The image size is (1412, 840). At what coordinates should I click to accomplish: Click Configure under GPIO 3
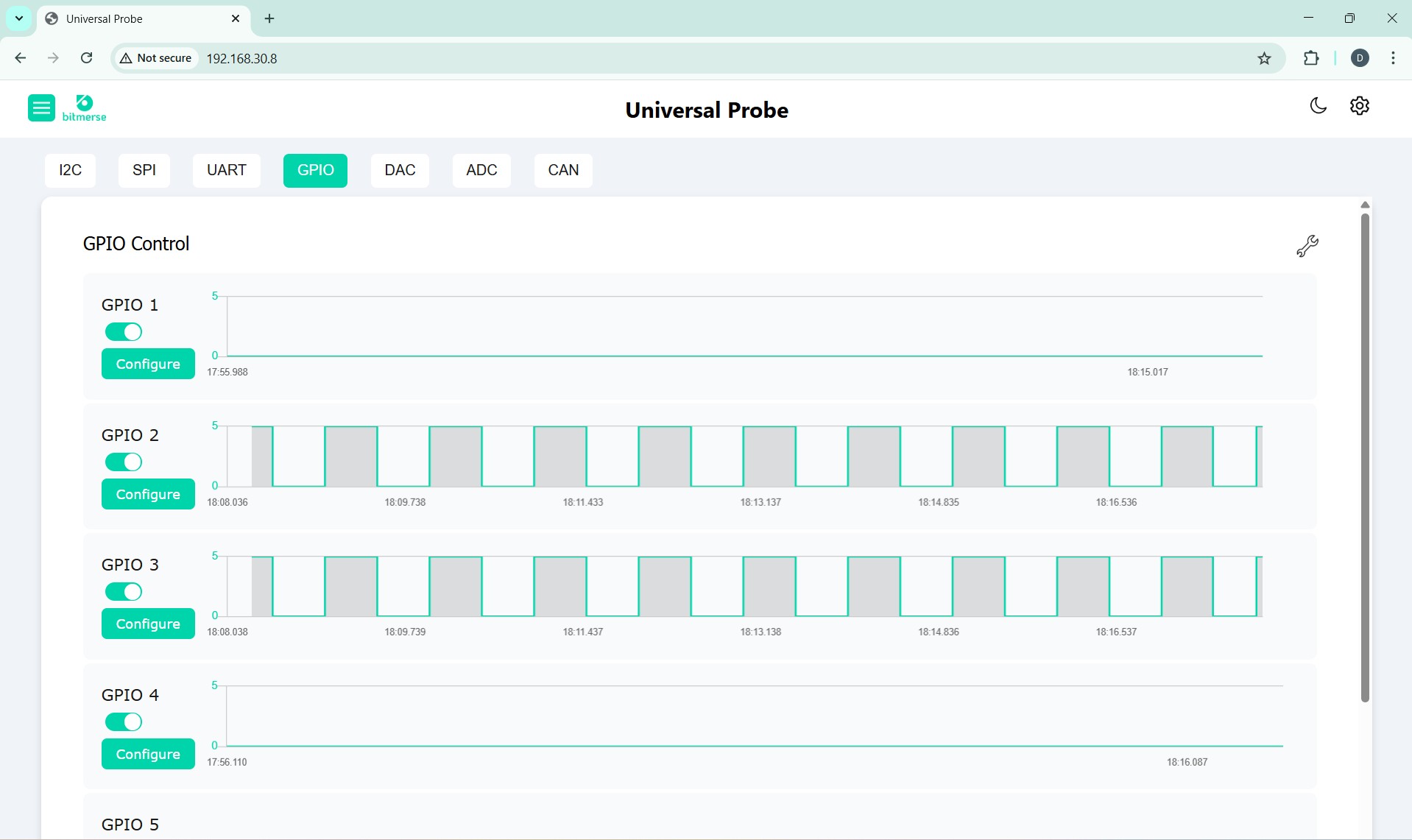[x=148, y=624]
